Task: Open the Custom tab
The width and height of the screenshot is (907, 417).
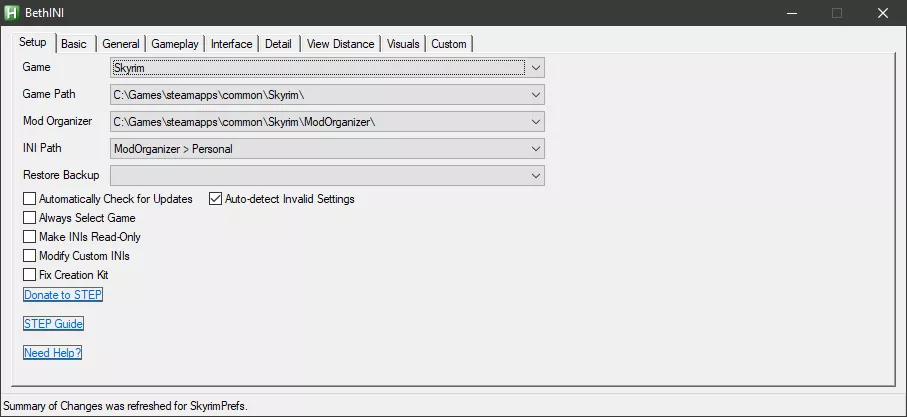Action: (449, 44)
